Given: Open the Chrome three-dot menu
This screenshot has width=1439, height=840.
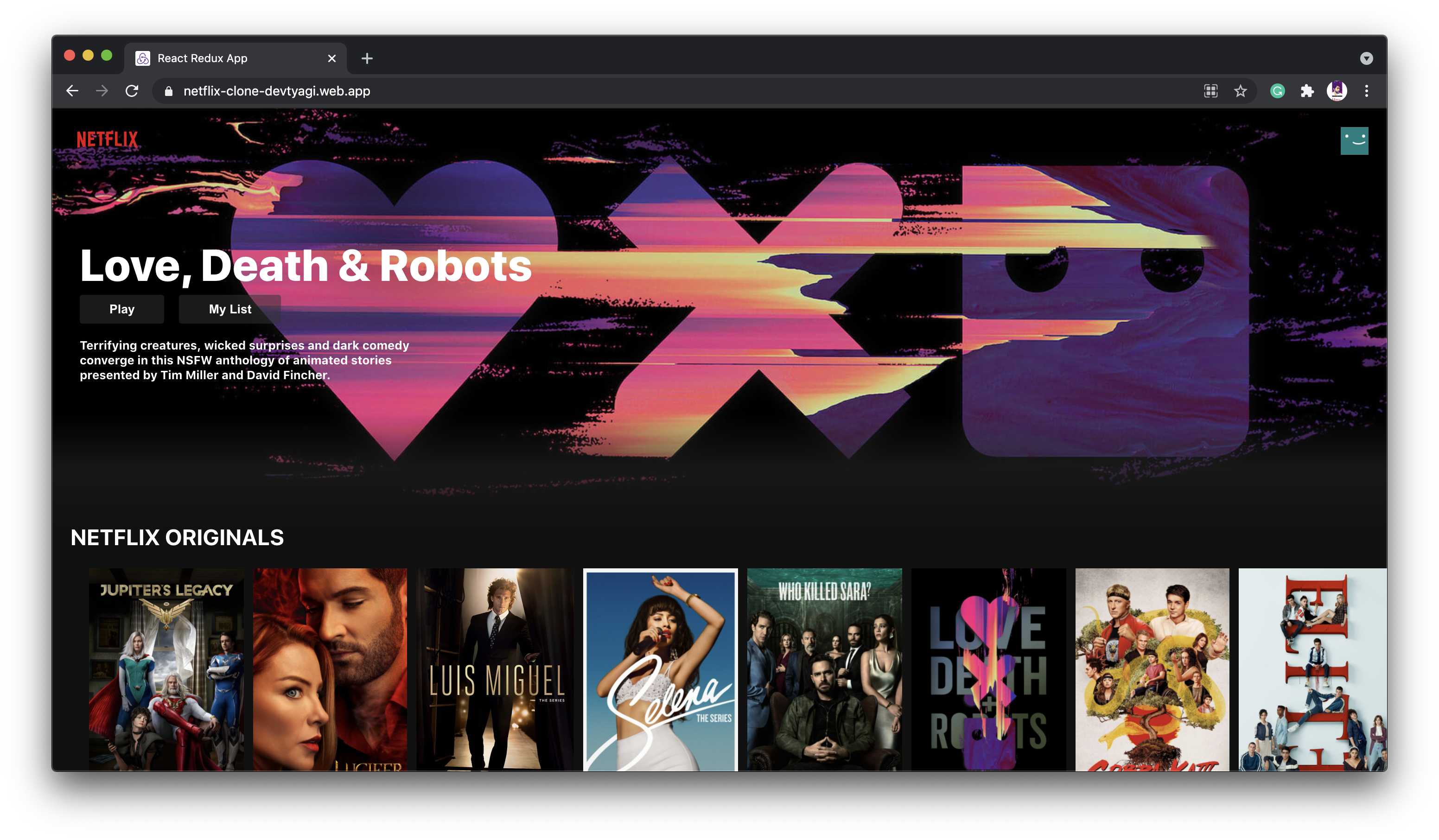Looking at the screenshot, I should tap(1367, 91).
